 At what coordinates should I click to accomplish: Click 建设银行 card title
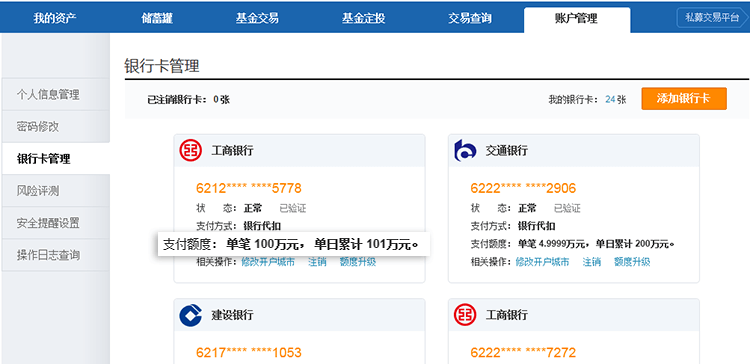(232, 315)
